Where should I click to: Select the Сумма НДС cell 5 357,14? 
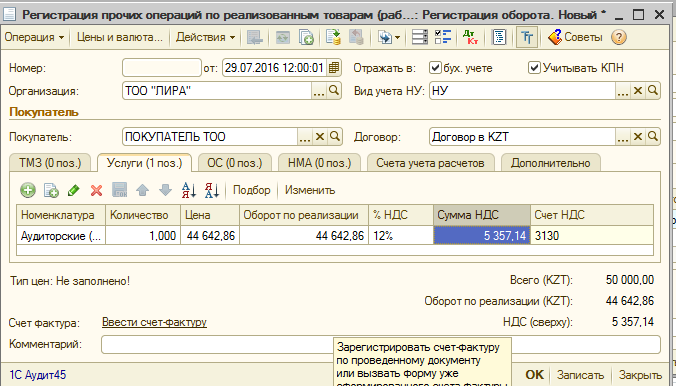coord(482,236)
